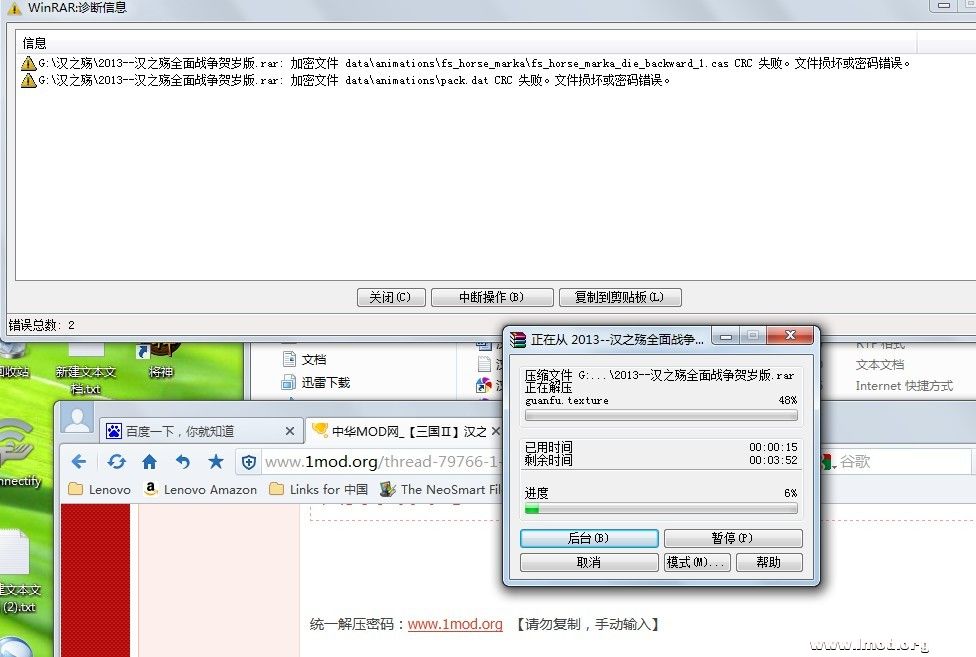Click the browser Home icon
Screen dimensions: 976x657
(x=148, y=462)
